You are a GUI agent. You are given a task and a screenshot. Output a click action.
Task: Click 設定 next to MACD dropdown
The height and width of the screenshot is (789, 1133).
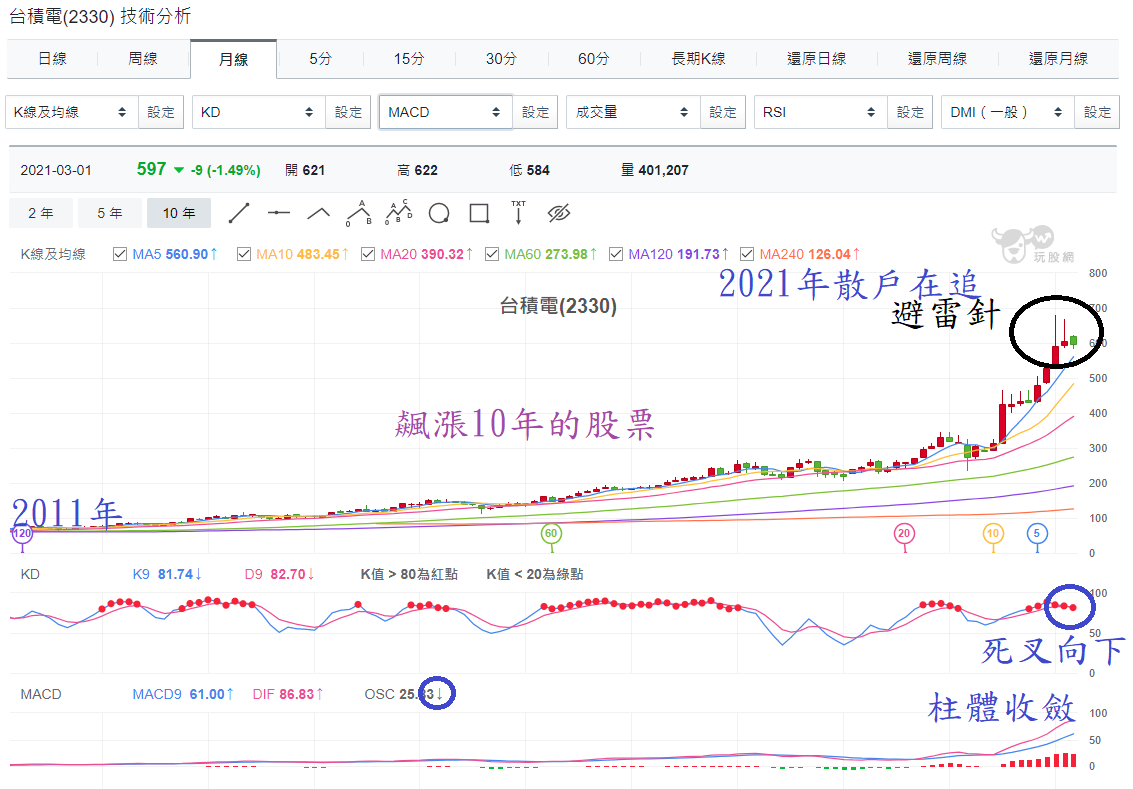[535, 112]
